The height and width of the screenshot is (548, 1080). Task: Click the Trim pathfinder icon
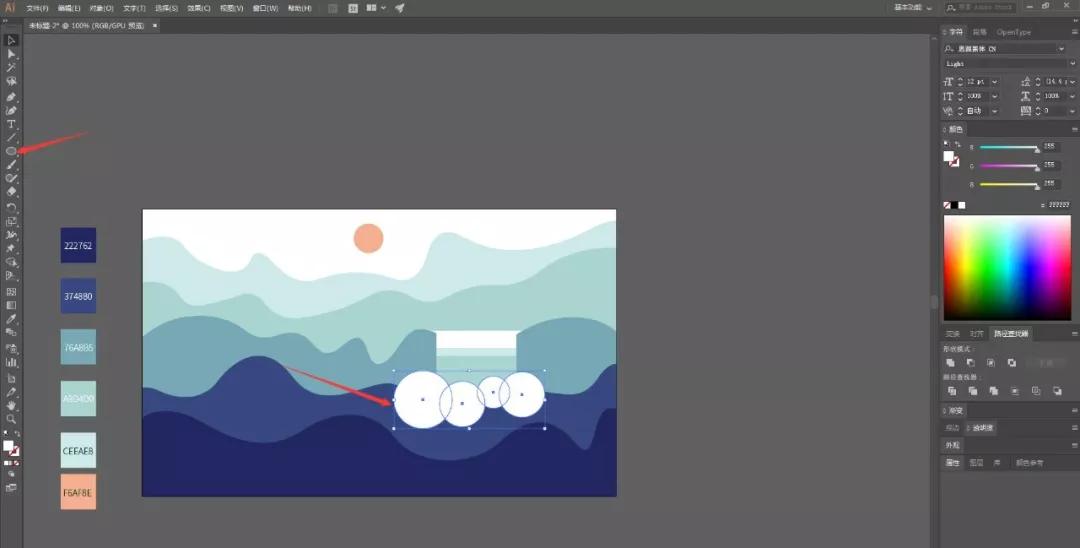[973, 391]
